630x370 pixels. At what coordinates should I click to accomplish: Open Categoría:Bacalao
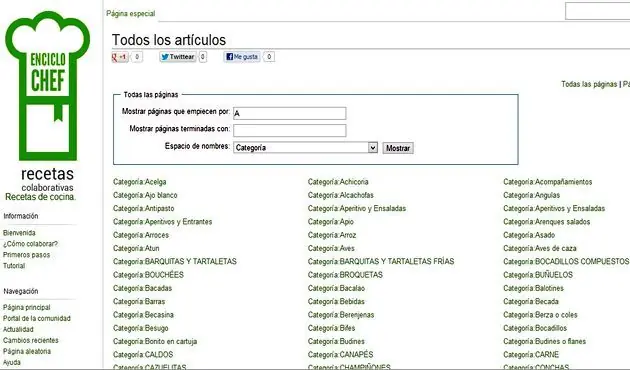(x=336, y=288)
